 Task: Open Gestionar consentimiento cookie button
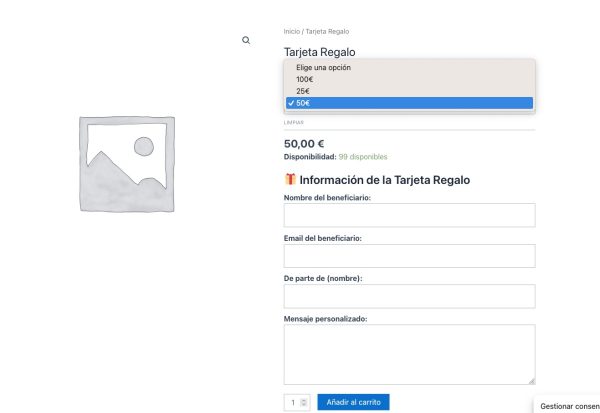click(x=568, y=406)
